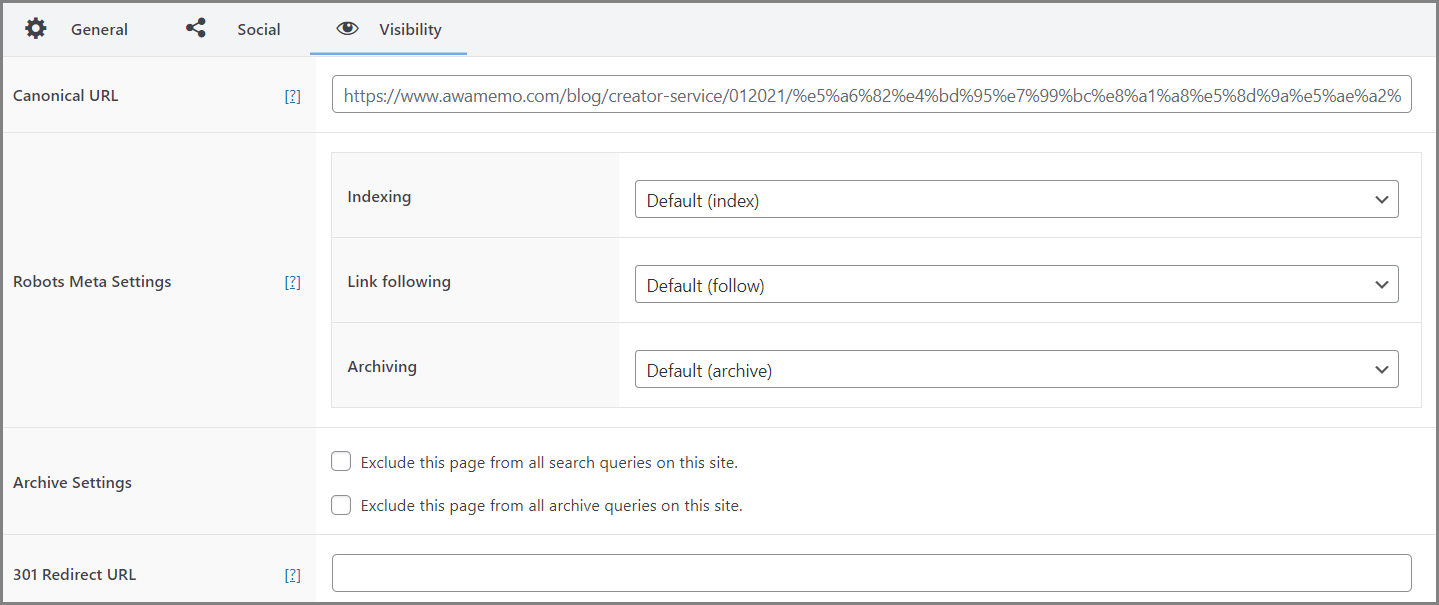Screen dimensions: 1439x605
Task: Expand the Archiving 'Default (archive)' select box
Action: 1000,370
